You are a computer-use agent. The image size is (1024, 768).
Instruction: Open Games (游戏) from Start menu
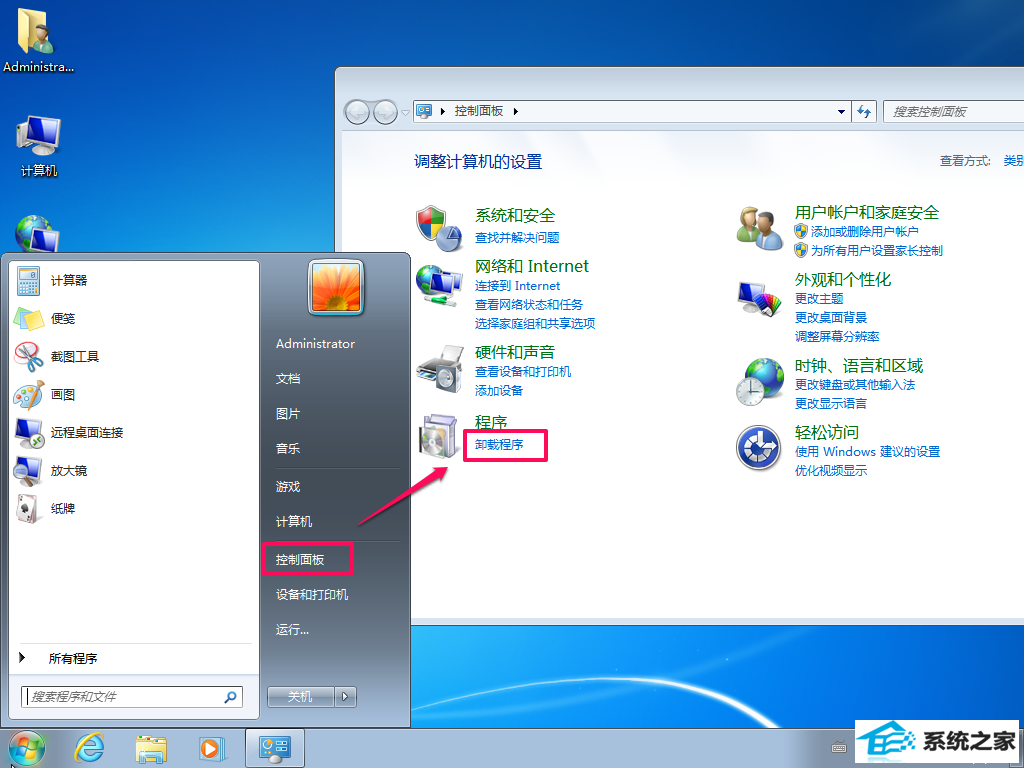coord(288,487)
